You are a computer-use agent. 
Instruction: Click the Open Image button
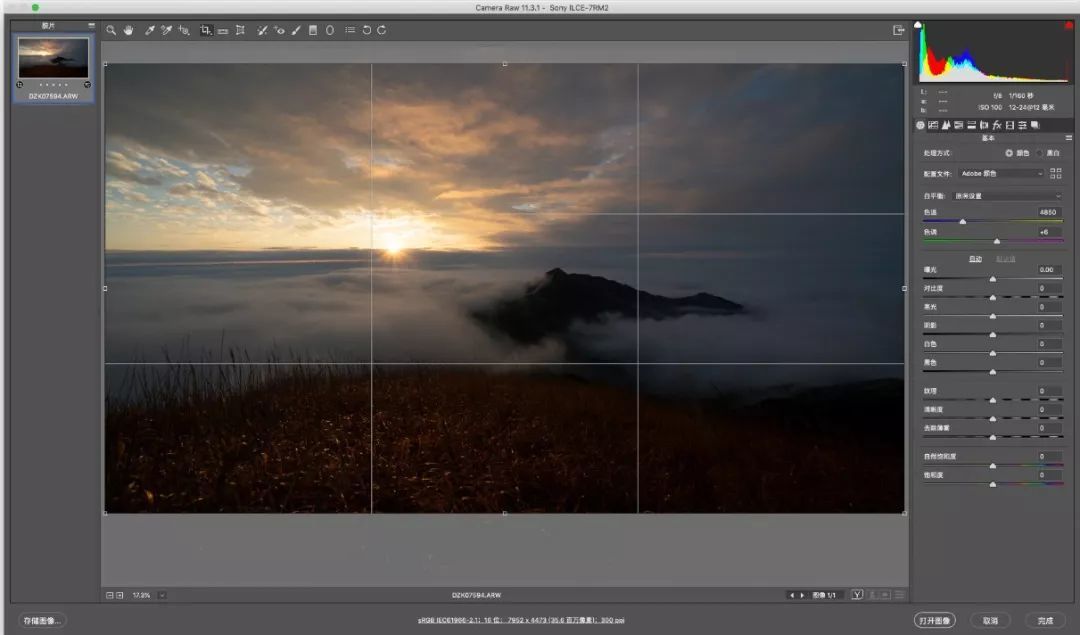pyautogui.click(x=935, y=621)
